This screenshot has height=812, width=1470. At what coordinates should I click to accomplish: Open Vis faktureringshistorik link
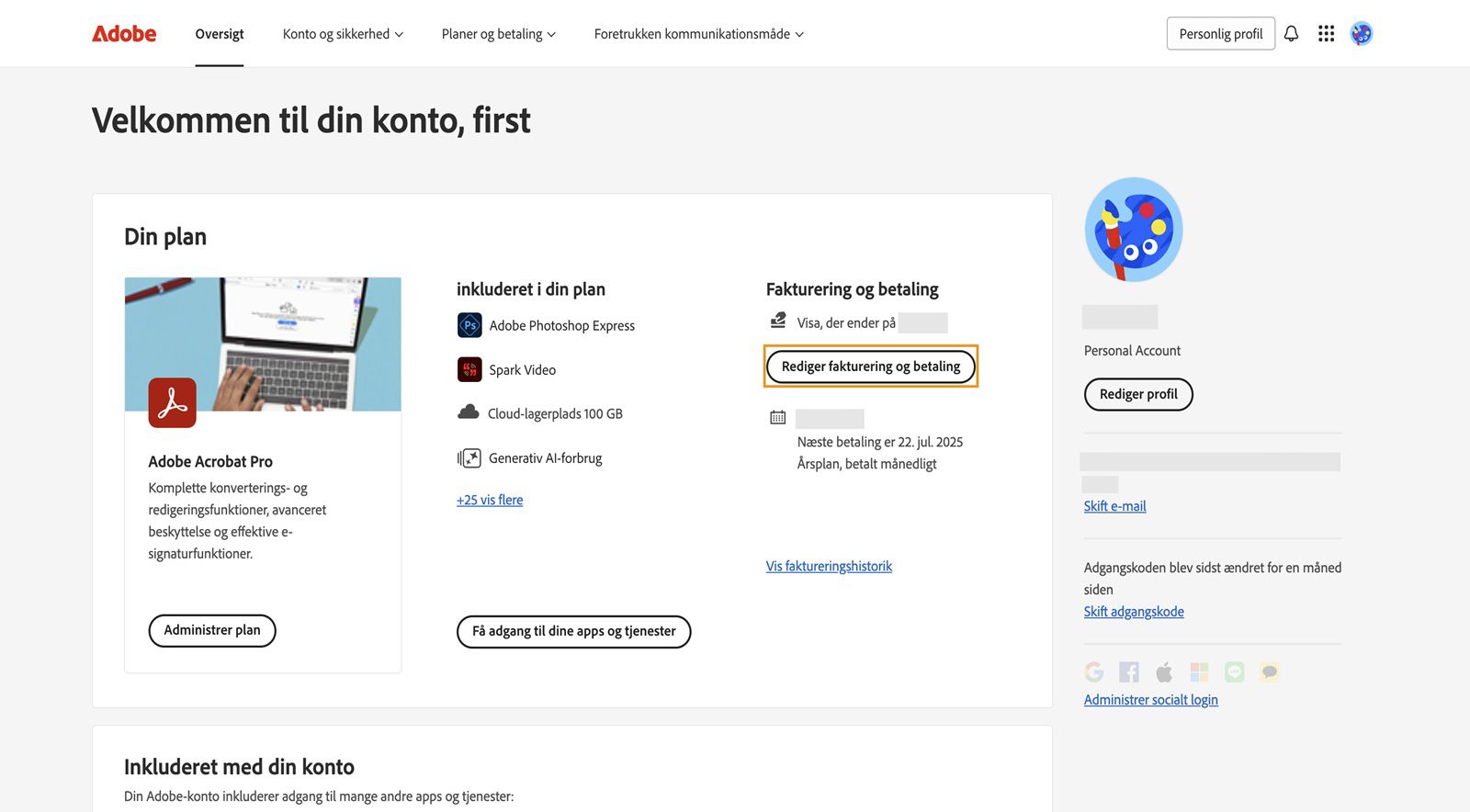(828, 566)
